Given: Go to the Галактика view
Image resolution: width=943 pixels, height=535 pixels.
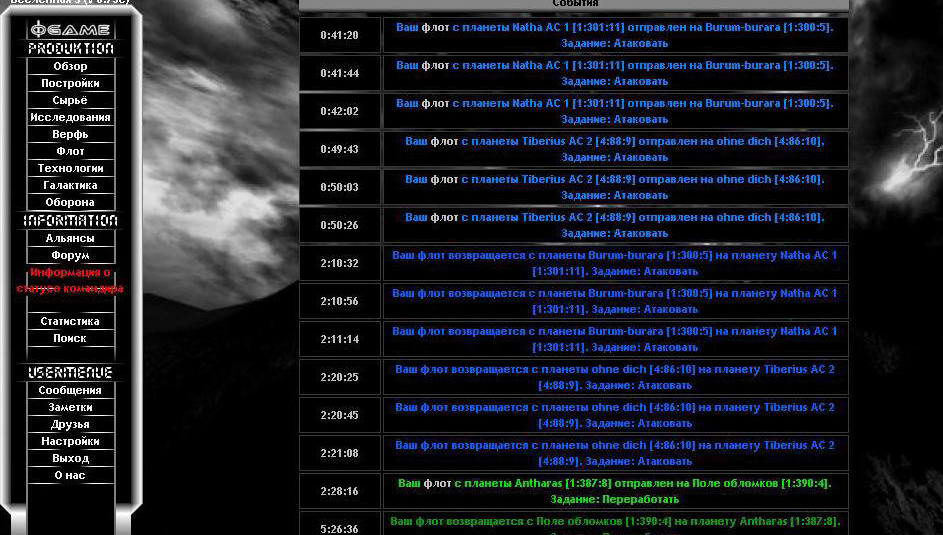Looking at the screenshot, I should pos(70,185).
